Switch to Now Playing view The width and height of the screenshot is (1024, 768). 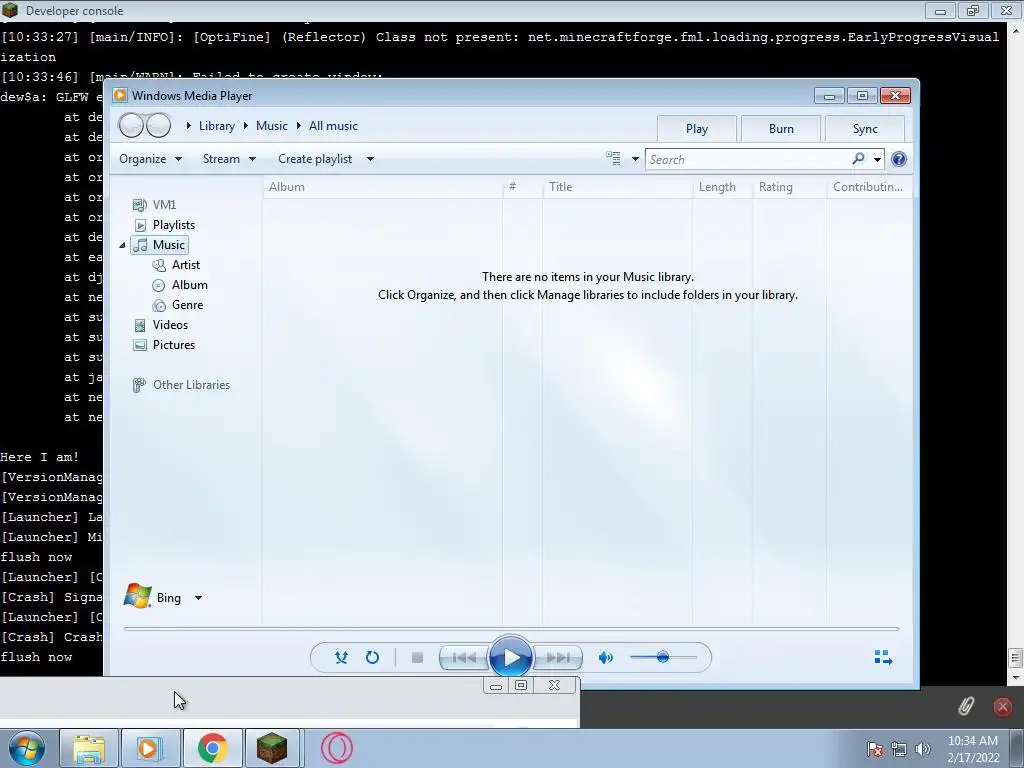[883, 658]
